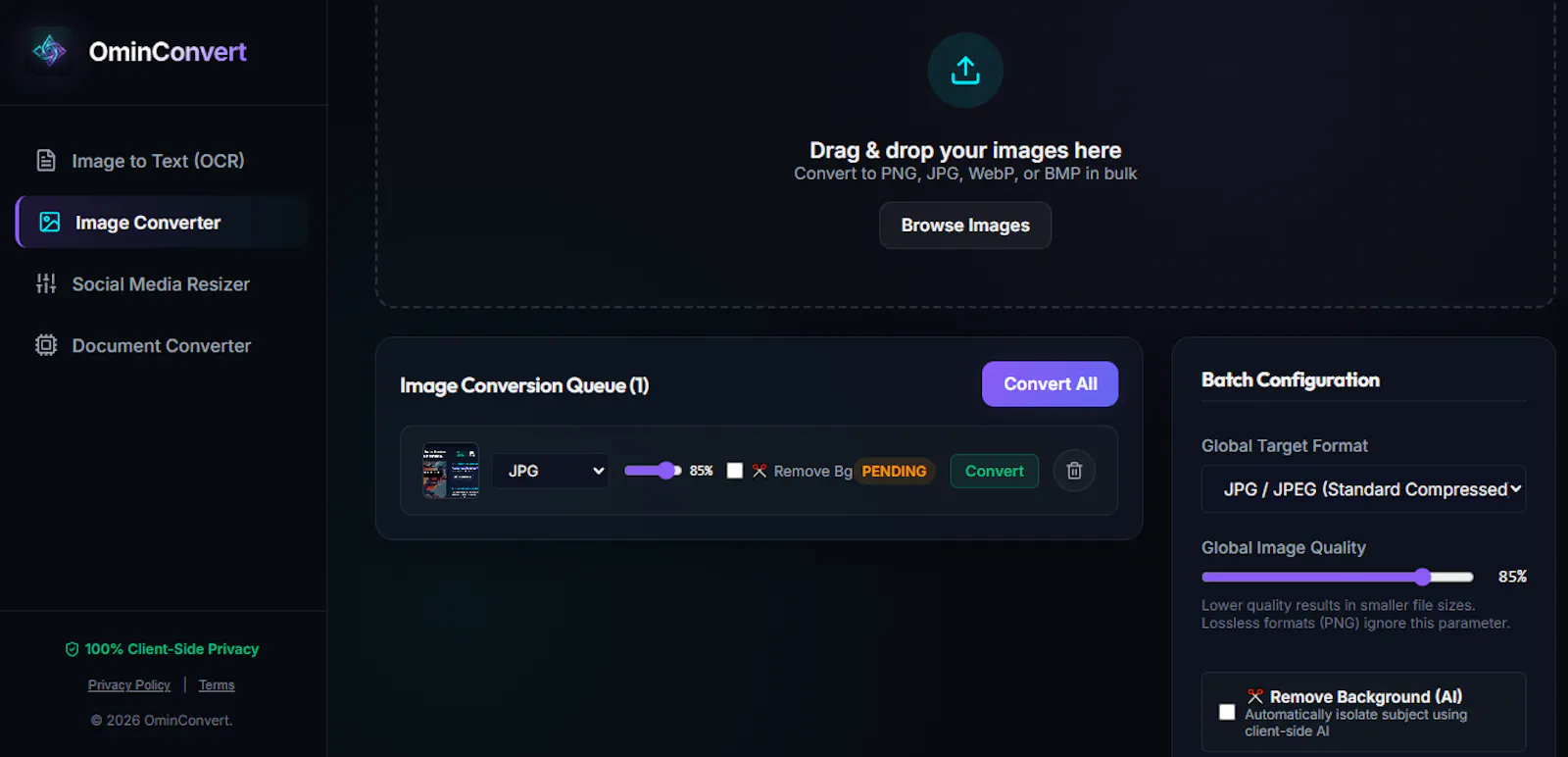Click the queued image thumbnail
The width and height of the screenshot is (1568, 757).
pyautogui.click(x=451, y=471)
